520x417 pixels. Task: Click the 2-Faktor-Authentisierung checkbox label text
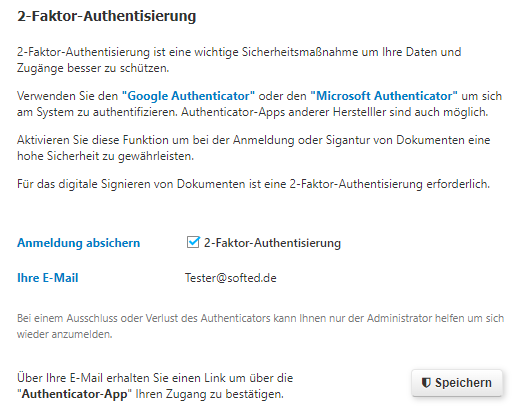[x=272, y=243]
